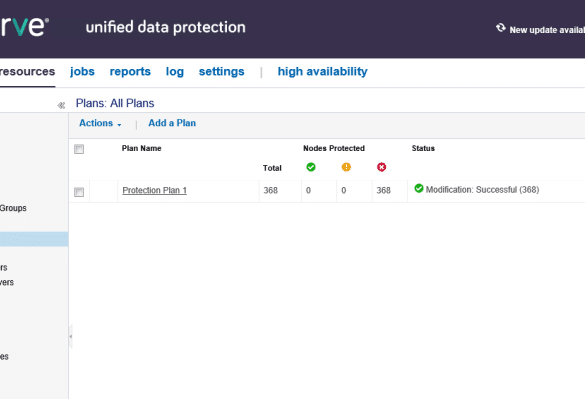Click the Arcserve logo

point(24,27)
